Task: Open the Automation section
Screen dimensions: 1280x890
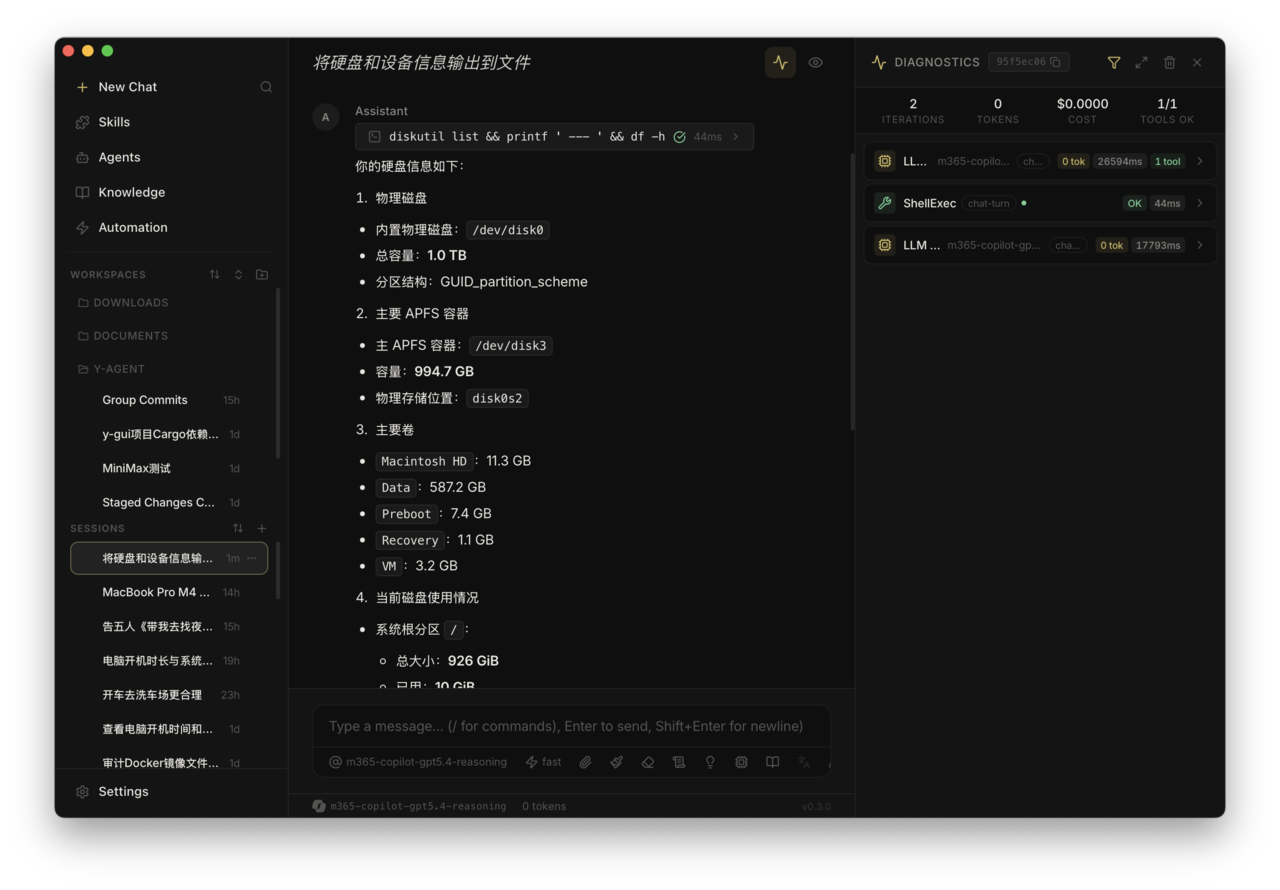Action: tap(121, 227)
